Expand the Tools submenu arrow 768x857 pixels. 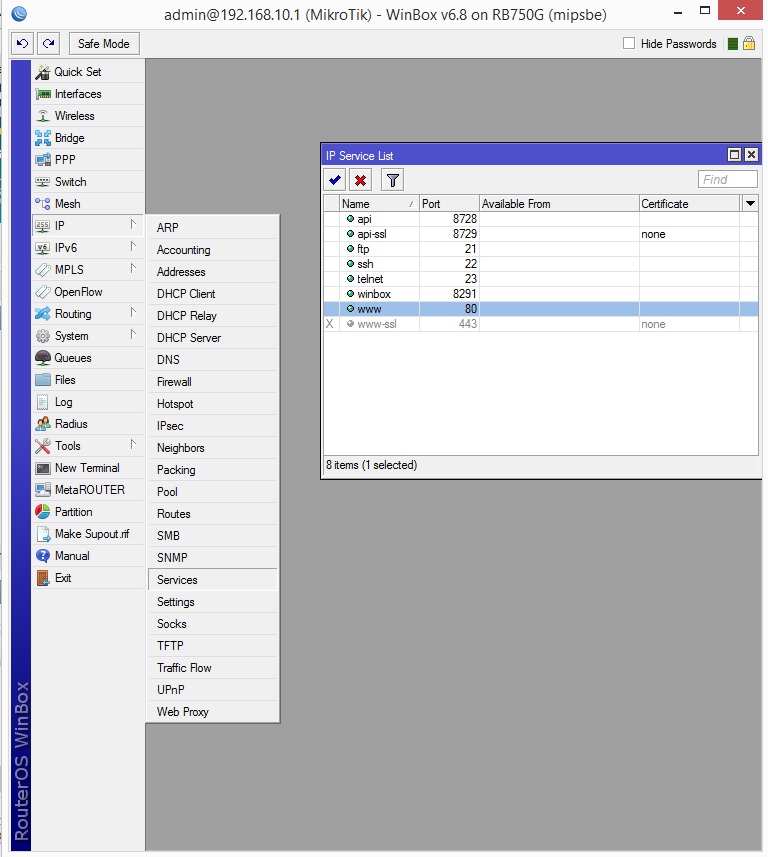point(133,444)
